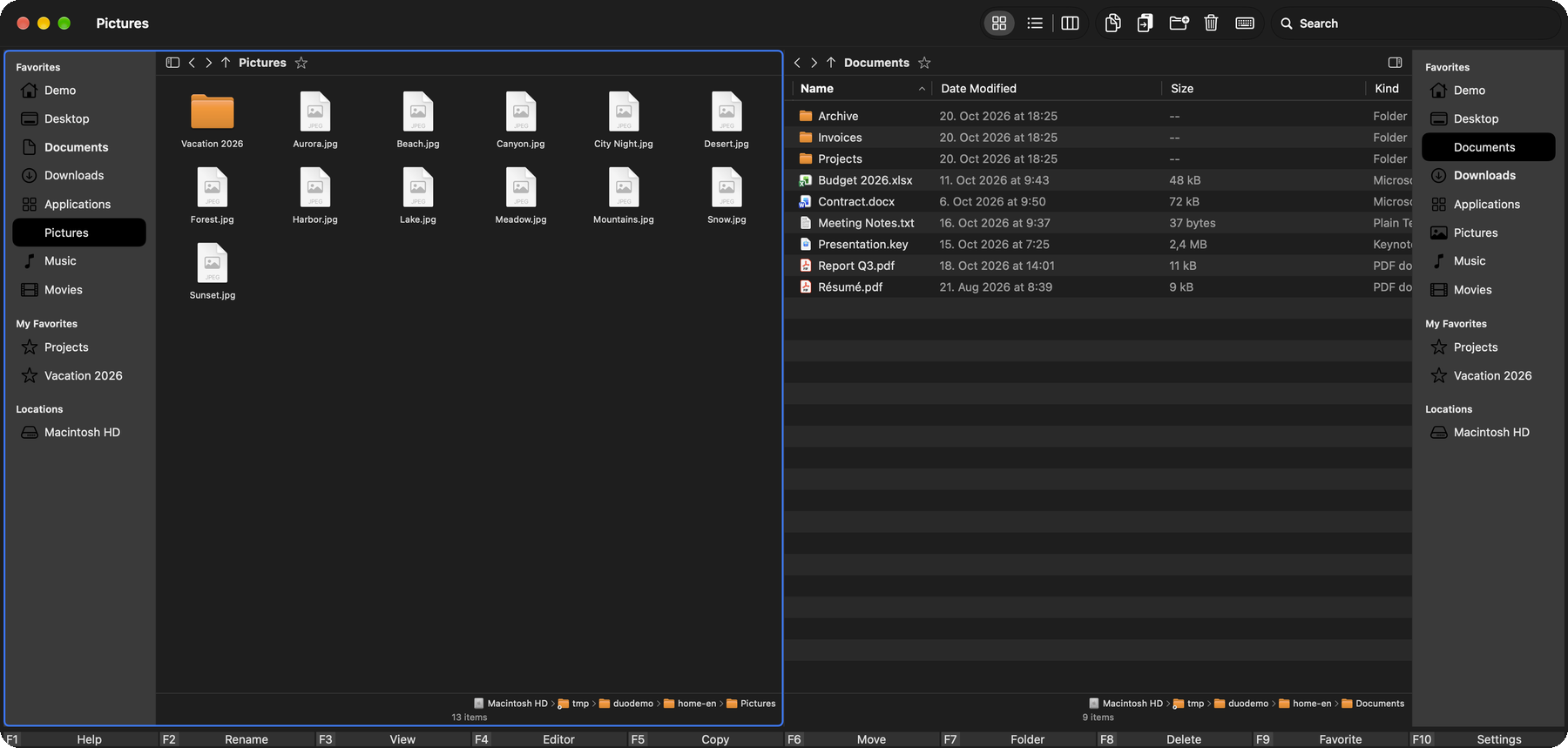Switch to list view

(1035, 24)
